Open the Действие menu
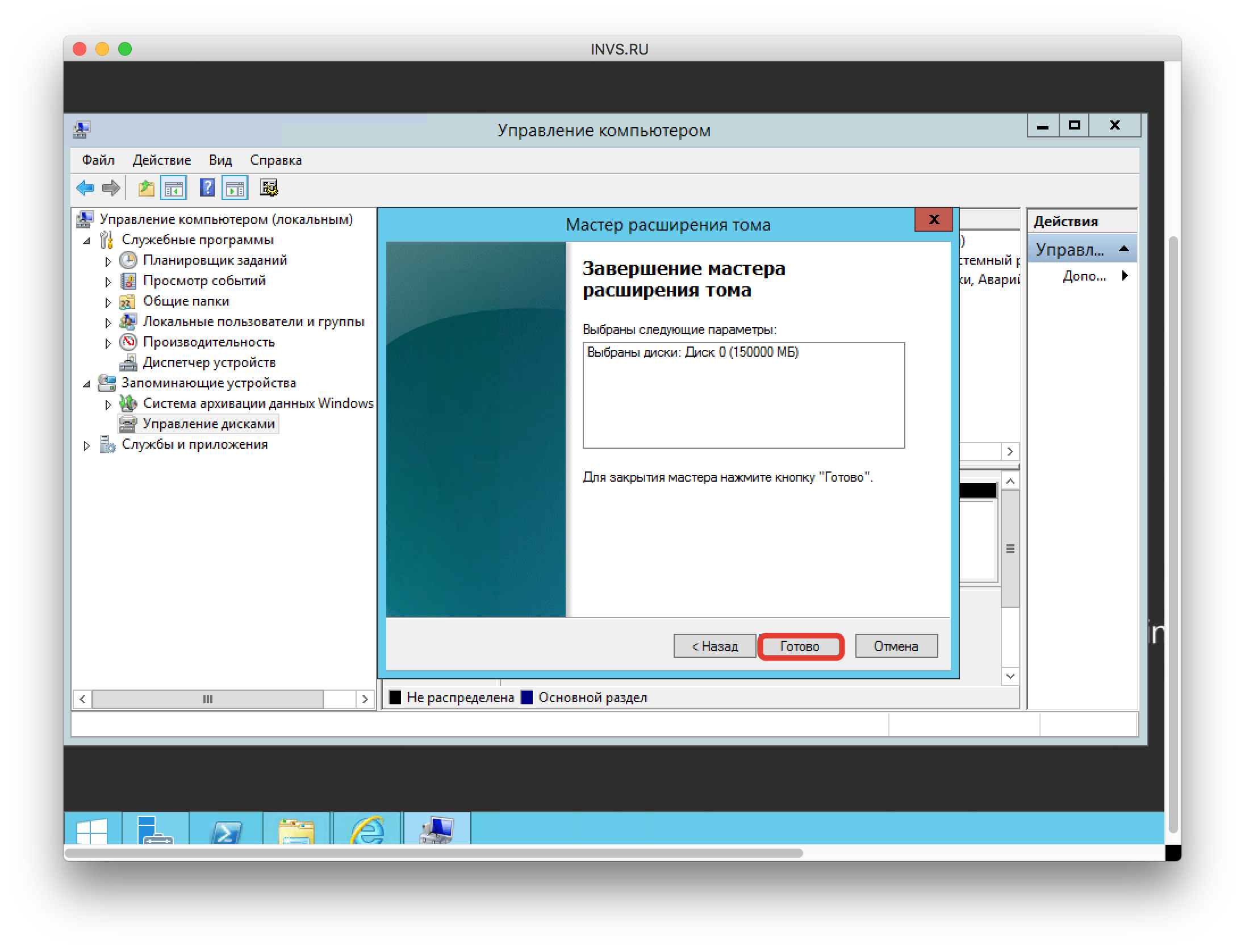Viewport: 1245px width, 952px height. tap(162, 160)
